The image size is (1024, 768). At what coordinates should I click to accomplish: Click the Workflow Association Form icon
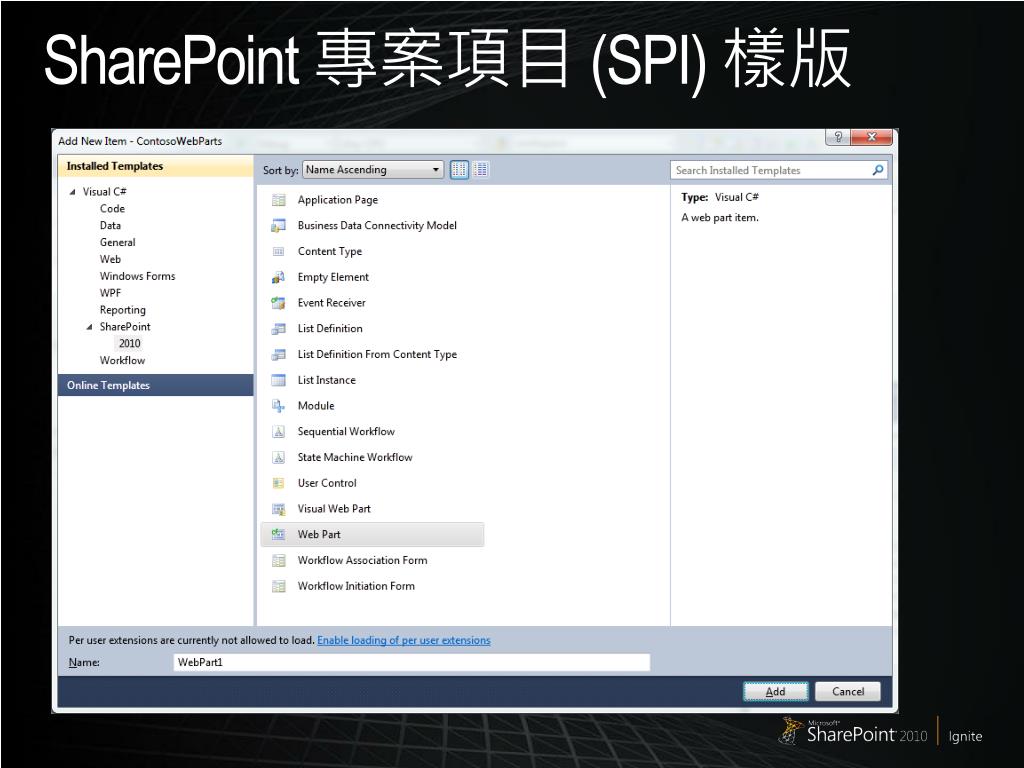[x=279, y=560]
